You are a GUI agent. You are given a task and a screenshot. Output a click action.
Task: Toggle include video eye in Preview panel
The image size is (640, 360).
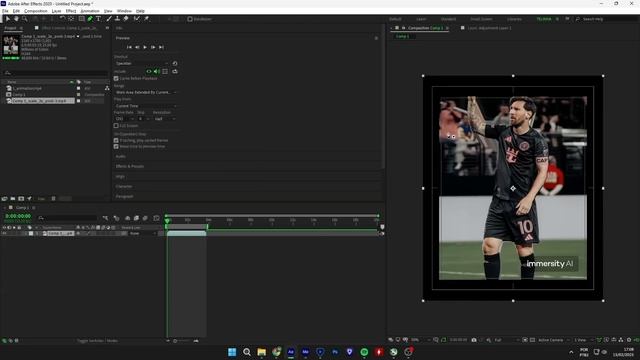tap(149, 71)
